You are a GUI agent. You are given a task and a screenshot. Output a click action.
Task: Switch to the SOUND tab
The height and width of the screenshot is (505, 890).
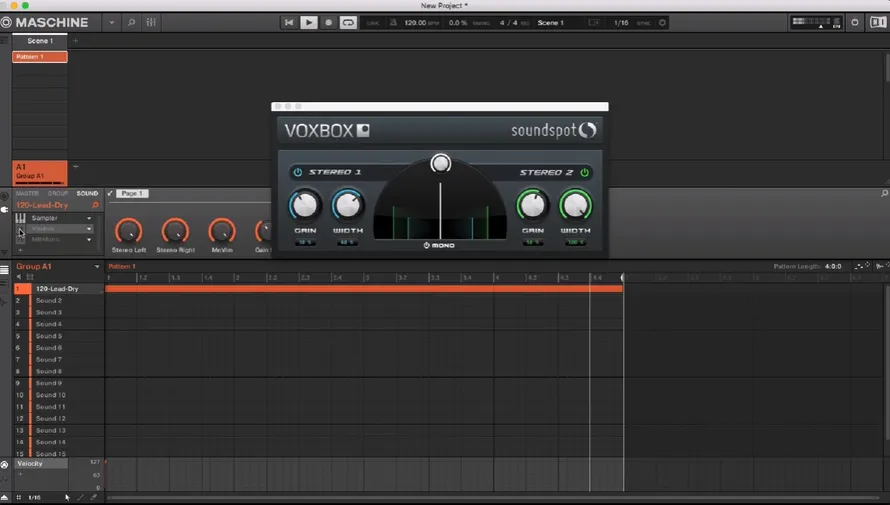coord(87,193)
